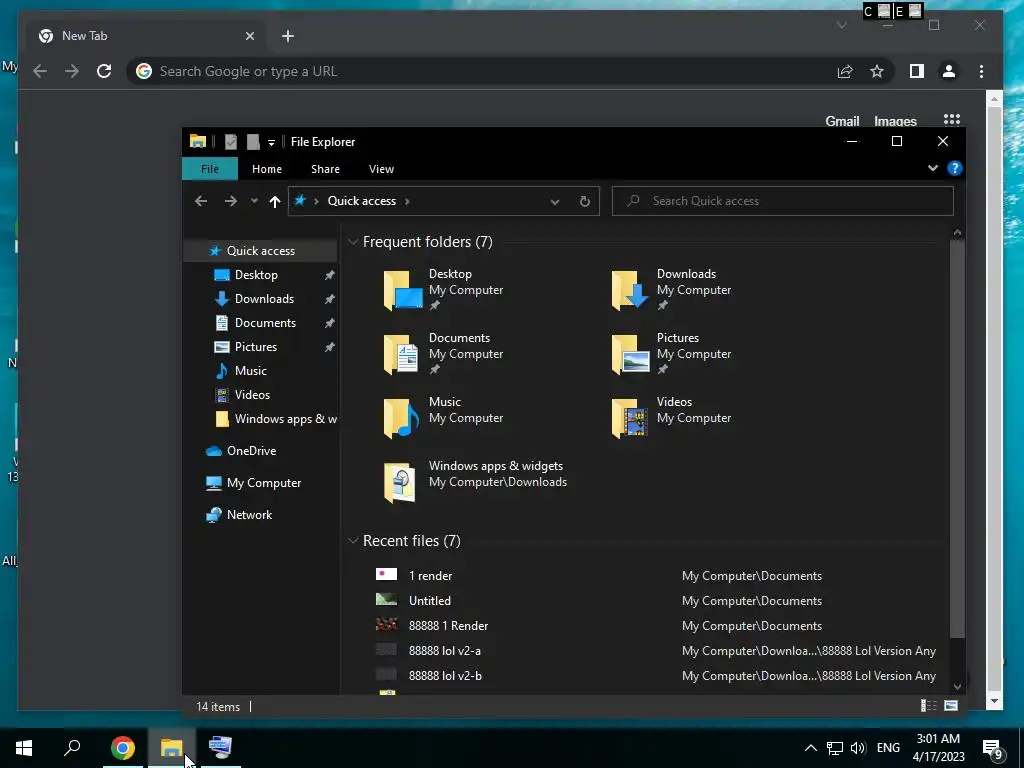Open the recent locations dropdown arrow

pos(254,201)
